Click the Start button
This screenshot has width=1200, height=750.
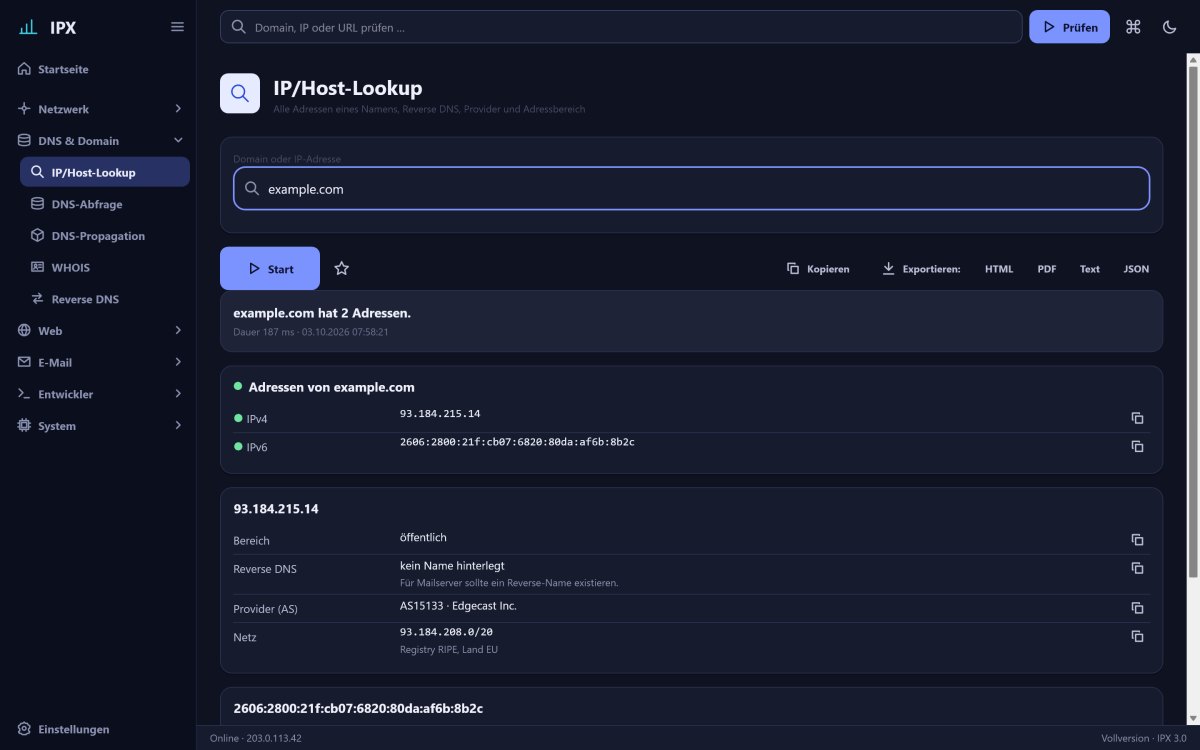[x=270, y=268]
